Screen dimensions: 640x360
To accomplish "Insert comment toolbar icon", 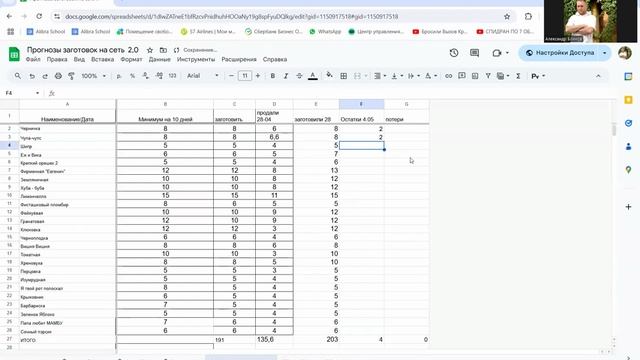I will point(462,76).
